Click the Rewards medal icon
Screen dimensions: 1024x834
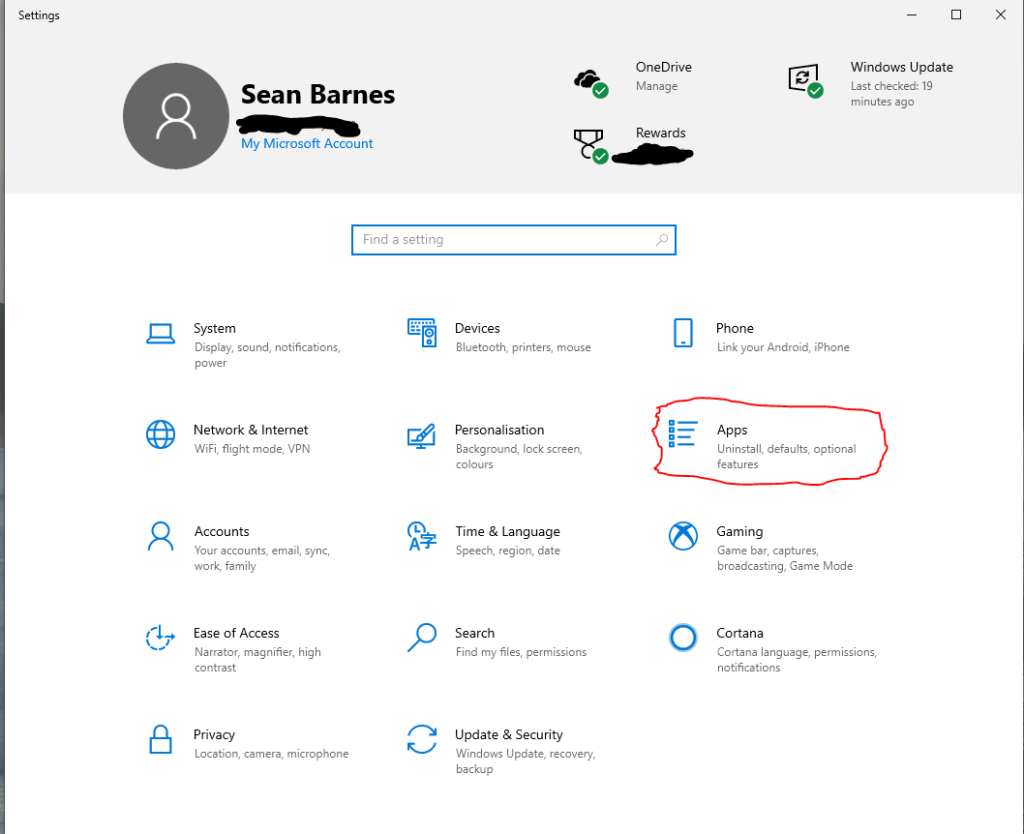click(x=591, y=146)
